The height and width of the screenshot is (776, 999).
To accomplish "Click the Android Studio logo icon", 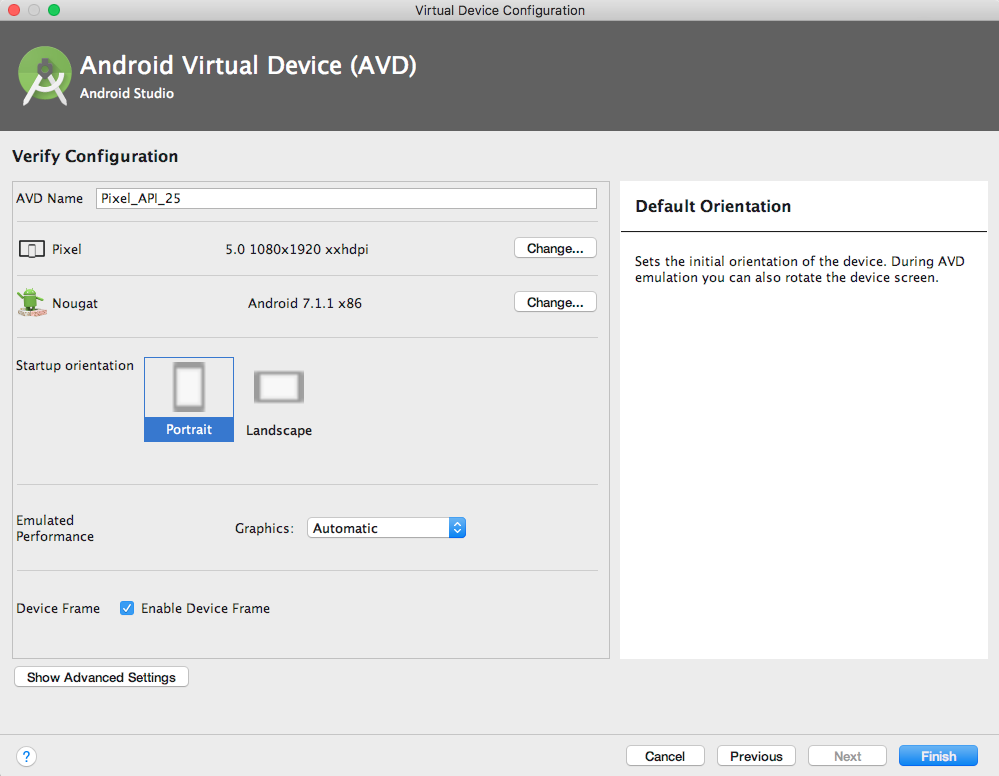I will click(45, 75).
